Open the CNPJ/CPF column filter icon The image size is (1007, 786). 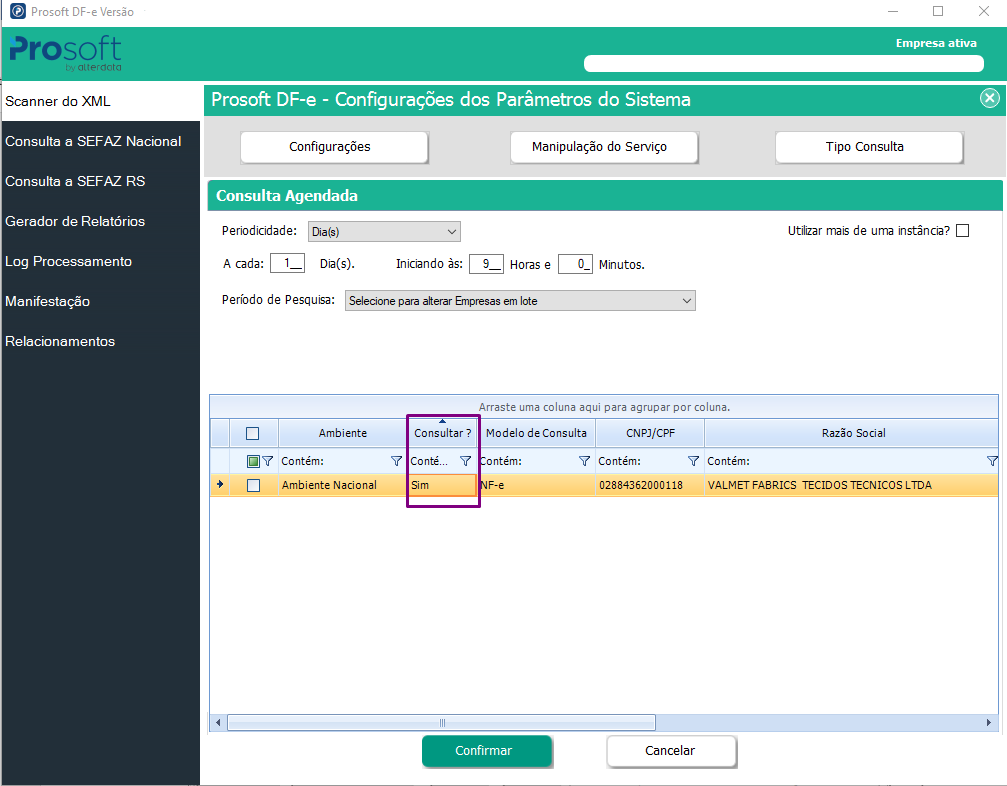694,461
